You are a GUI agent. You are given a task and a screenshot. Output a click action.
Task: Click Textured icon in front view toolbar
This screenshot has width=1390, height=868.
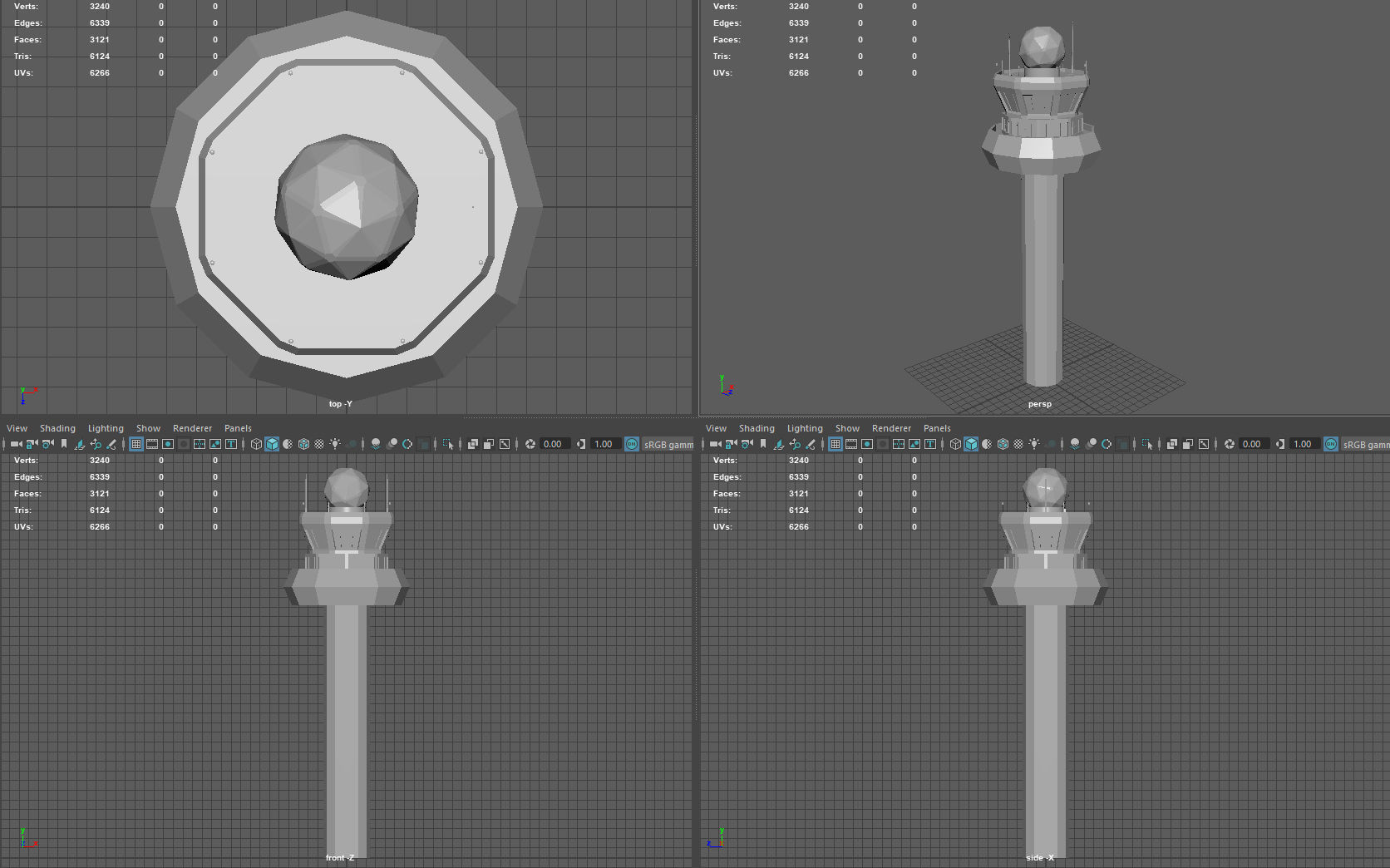pyautogui.click(x=319, y=444)
